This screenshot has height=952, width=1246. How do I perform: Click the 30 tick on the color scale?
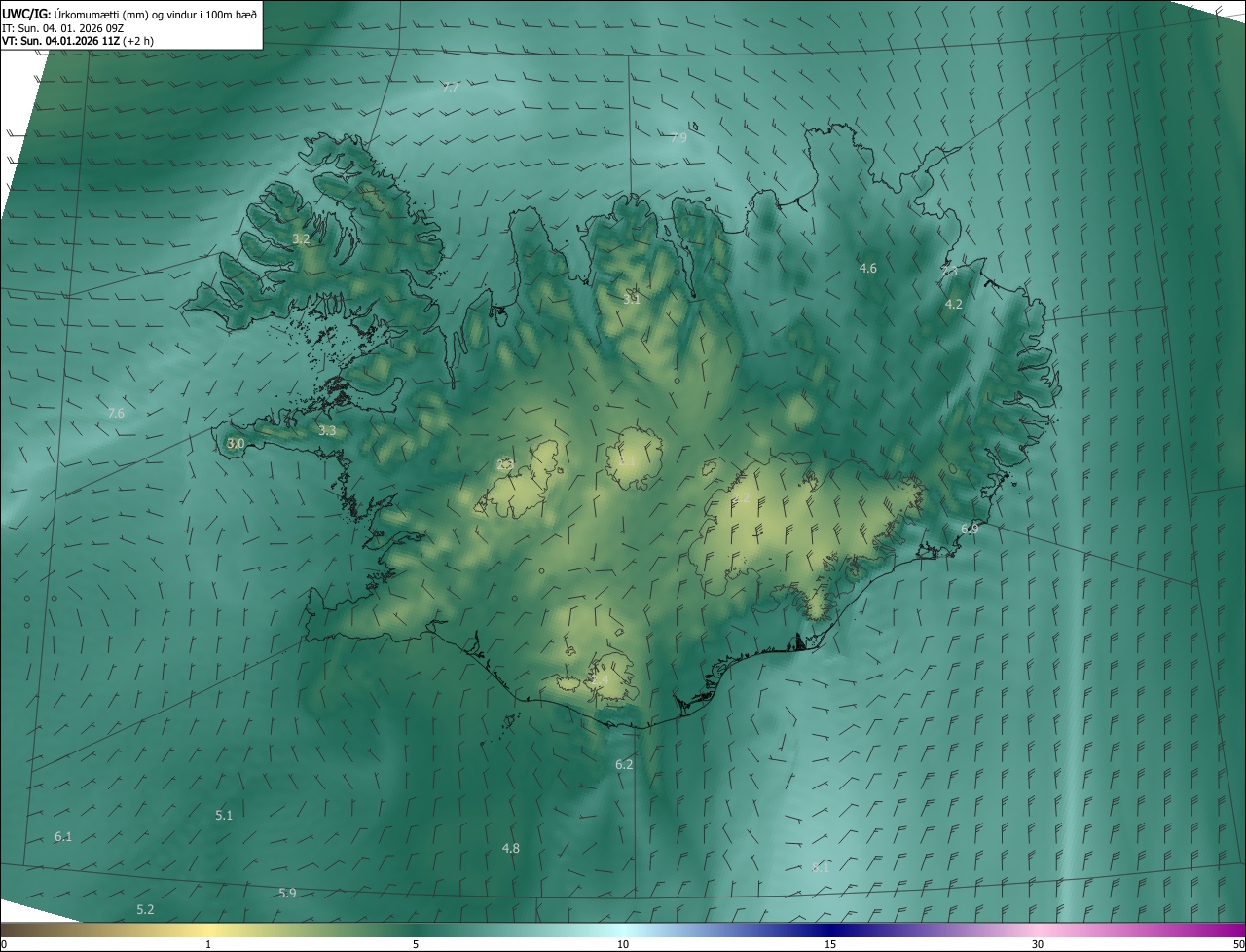pyautogui.click(x=1038, y=945)
